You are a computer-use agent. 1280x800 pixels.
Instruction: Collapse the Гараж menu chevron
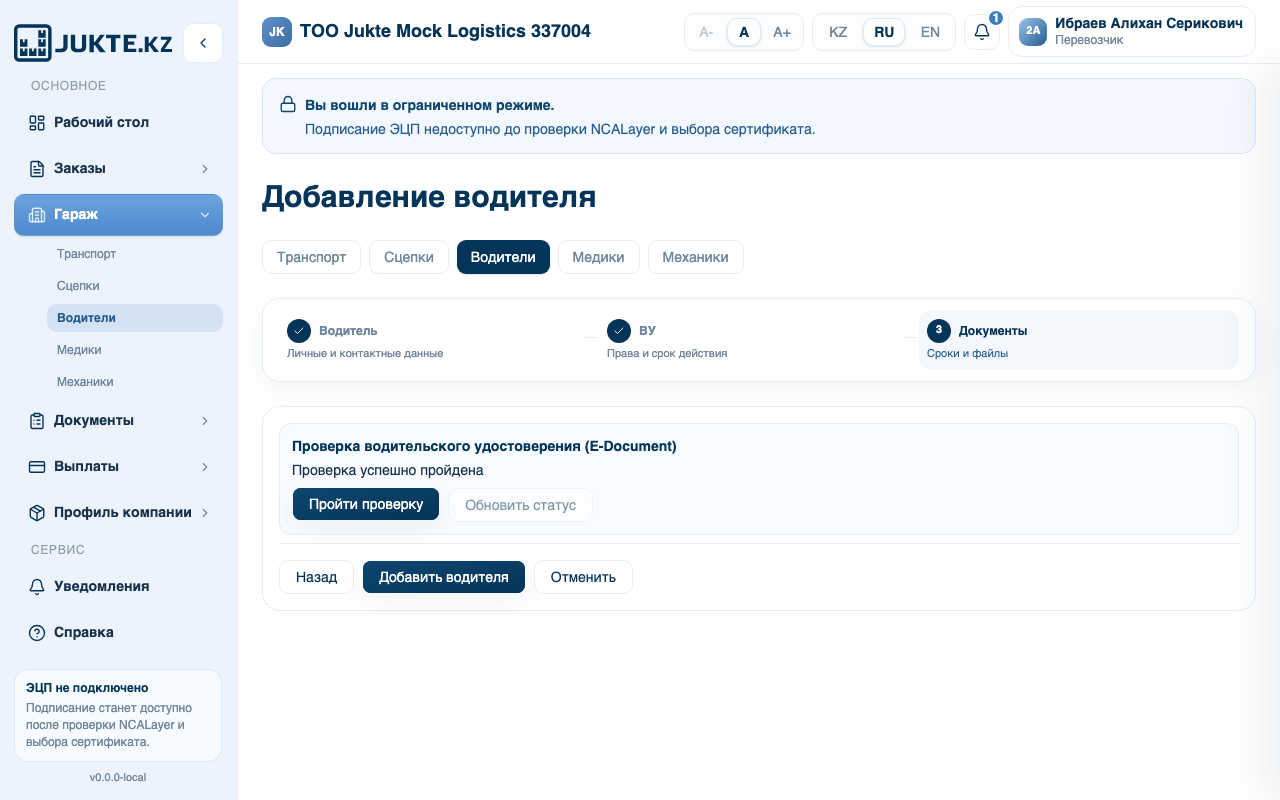(205, 215)
